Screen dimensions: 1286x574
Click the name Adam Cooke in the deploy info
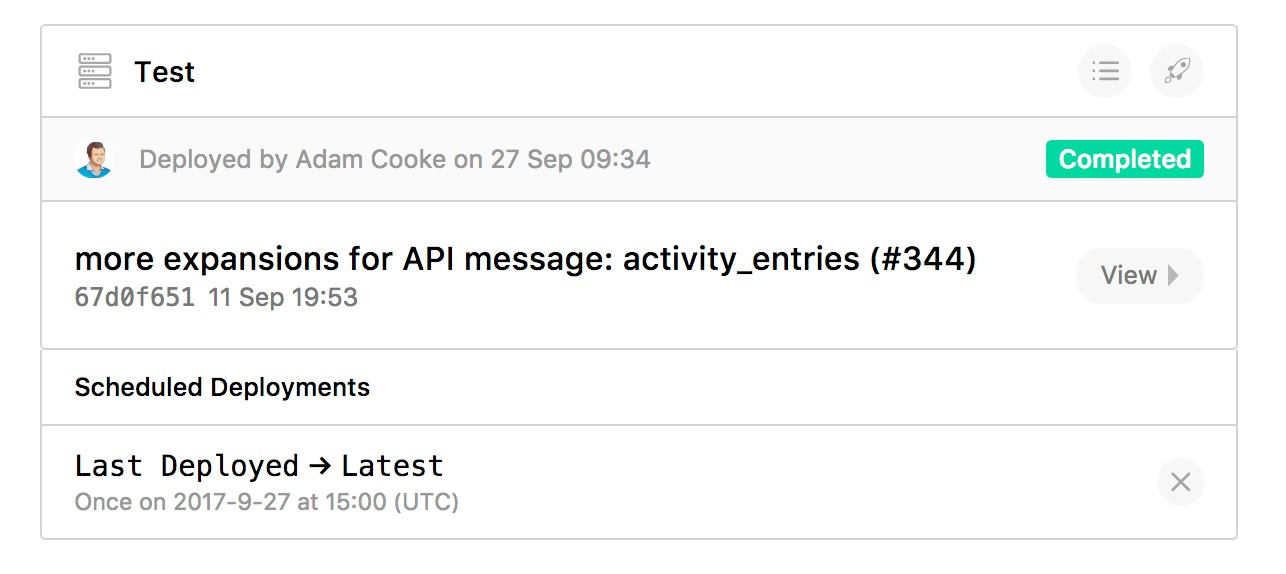[x=371, y=160]
